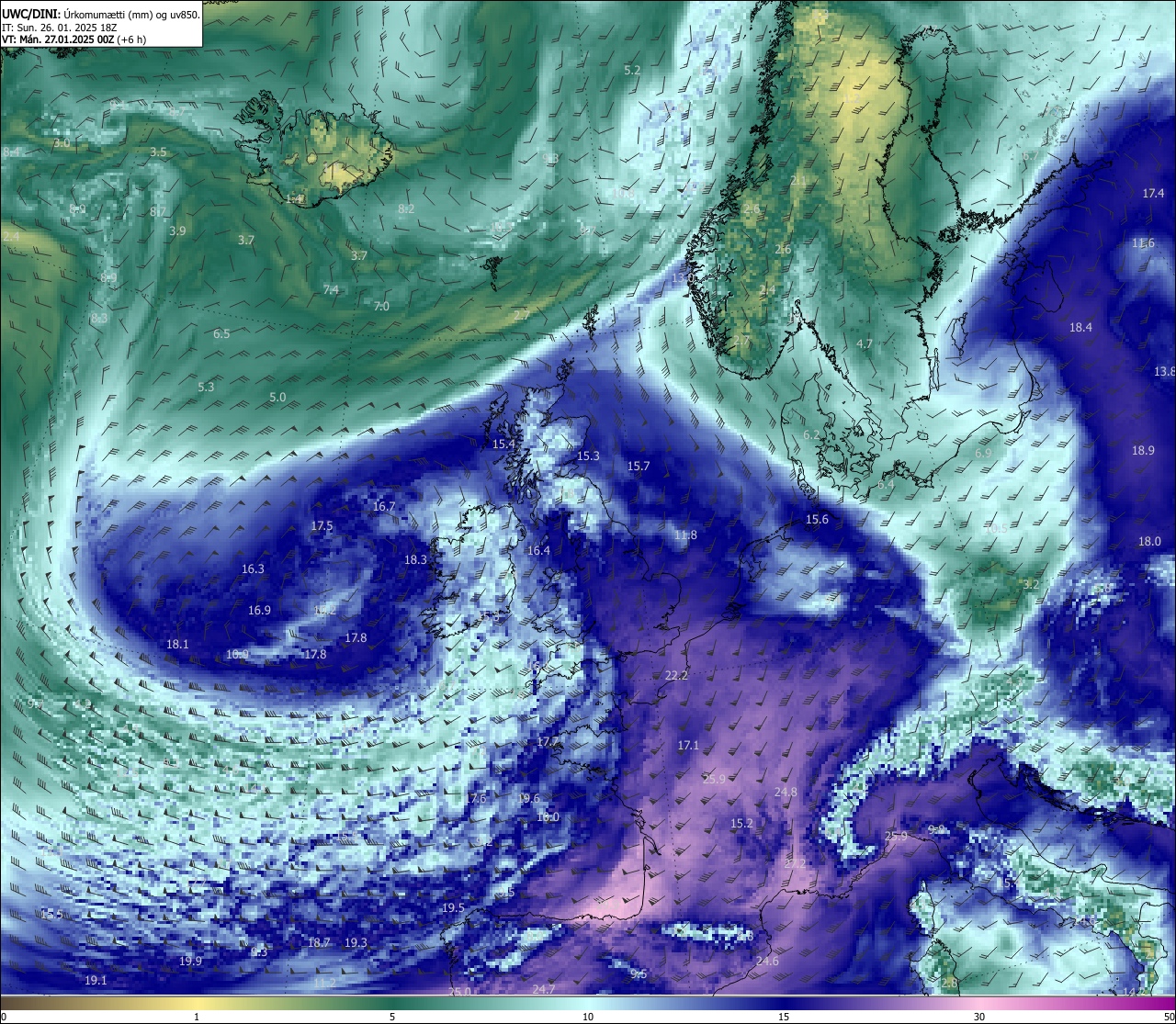Click the 15.7 value over the North Sea
The image size is (1176, 1024).
tap(639, 466)
